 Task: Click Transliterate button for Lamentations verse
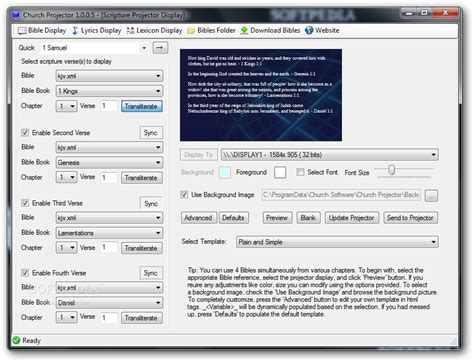click(x=142, y=248)
